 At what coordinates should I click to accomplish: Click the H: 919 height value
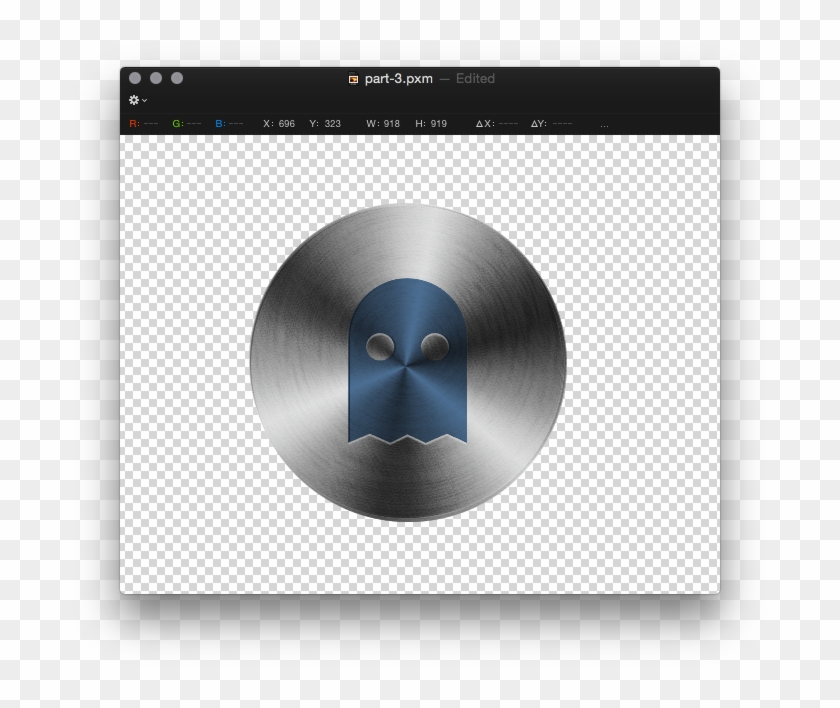[x=430, y=123]
